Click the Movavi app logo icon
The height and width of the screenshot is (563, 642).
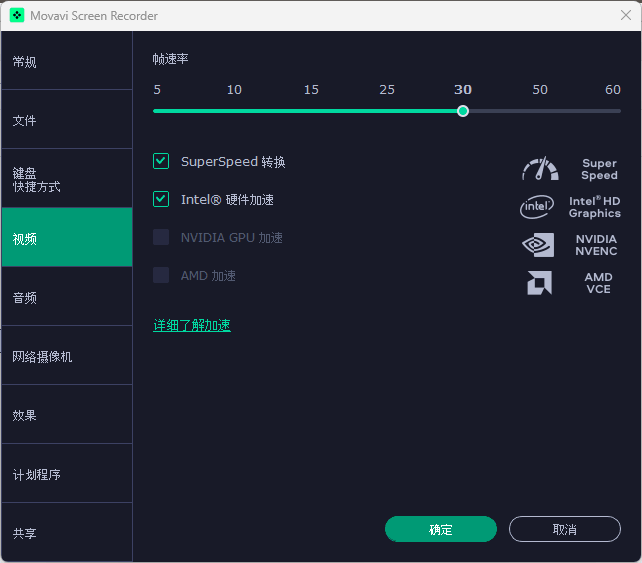tap(17, 16)
